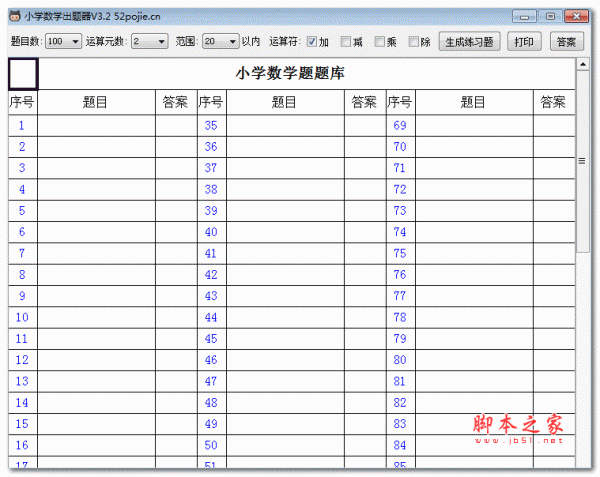
Task: Close the 小学数学出题器 window
Action: point(576,16)
